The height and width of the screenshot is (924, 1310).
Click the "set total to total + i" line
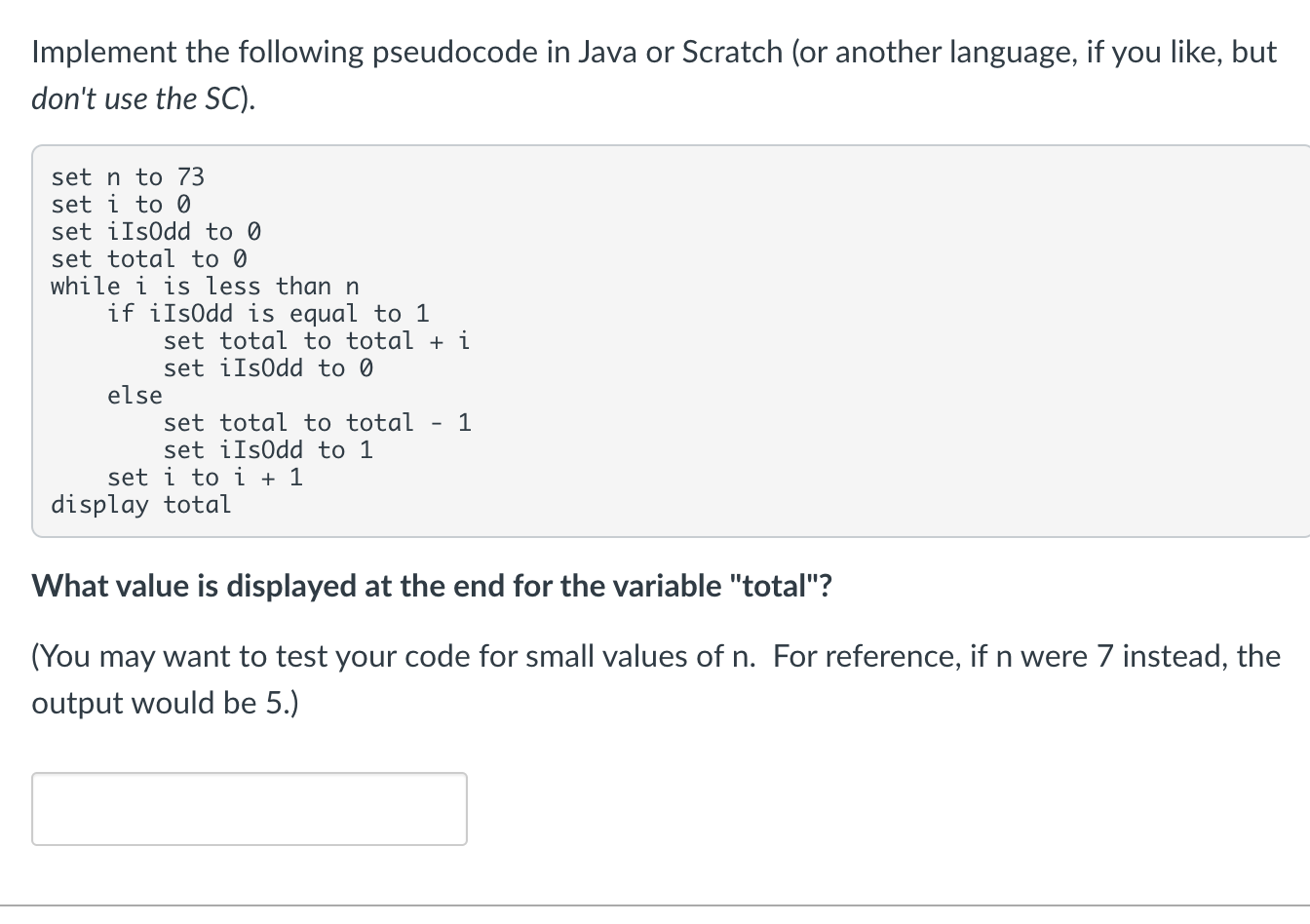point(317,341)
